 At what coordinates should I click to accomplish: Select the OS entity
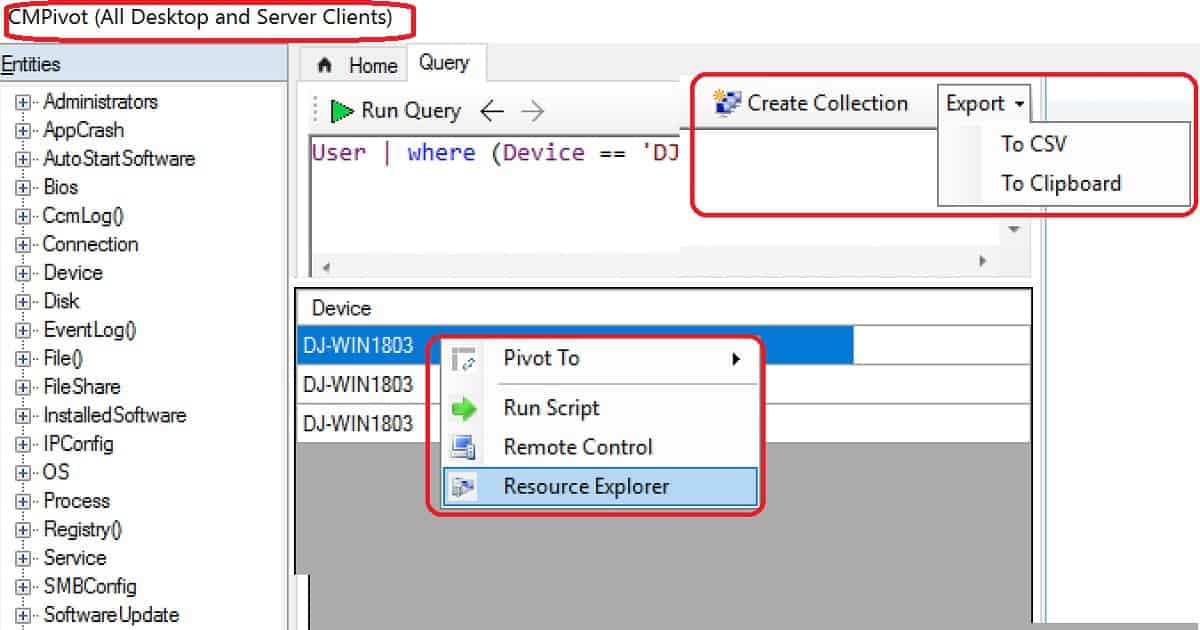pos(56,472)
